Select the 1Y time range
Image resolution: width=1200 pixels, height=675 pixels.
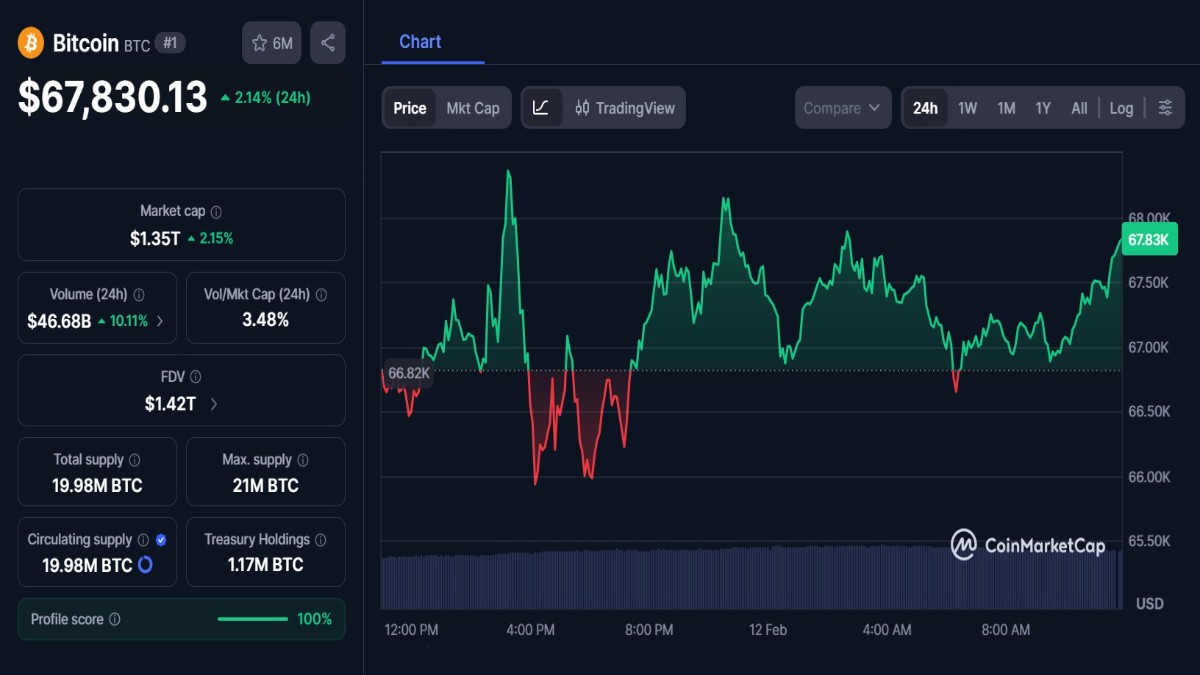point(1043,107)
